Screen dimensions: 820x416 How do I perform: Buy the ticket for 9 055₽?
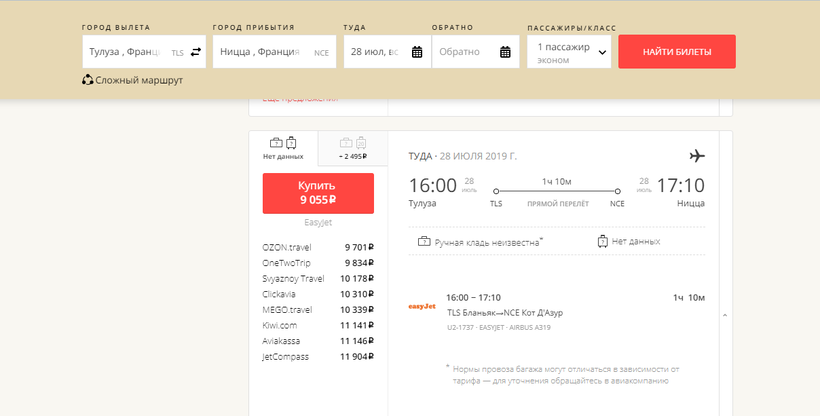pos(318,193)
